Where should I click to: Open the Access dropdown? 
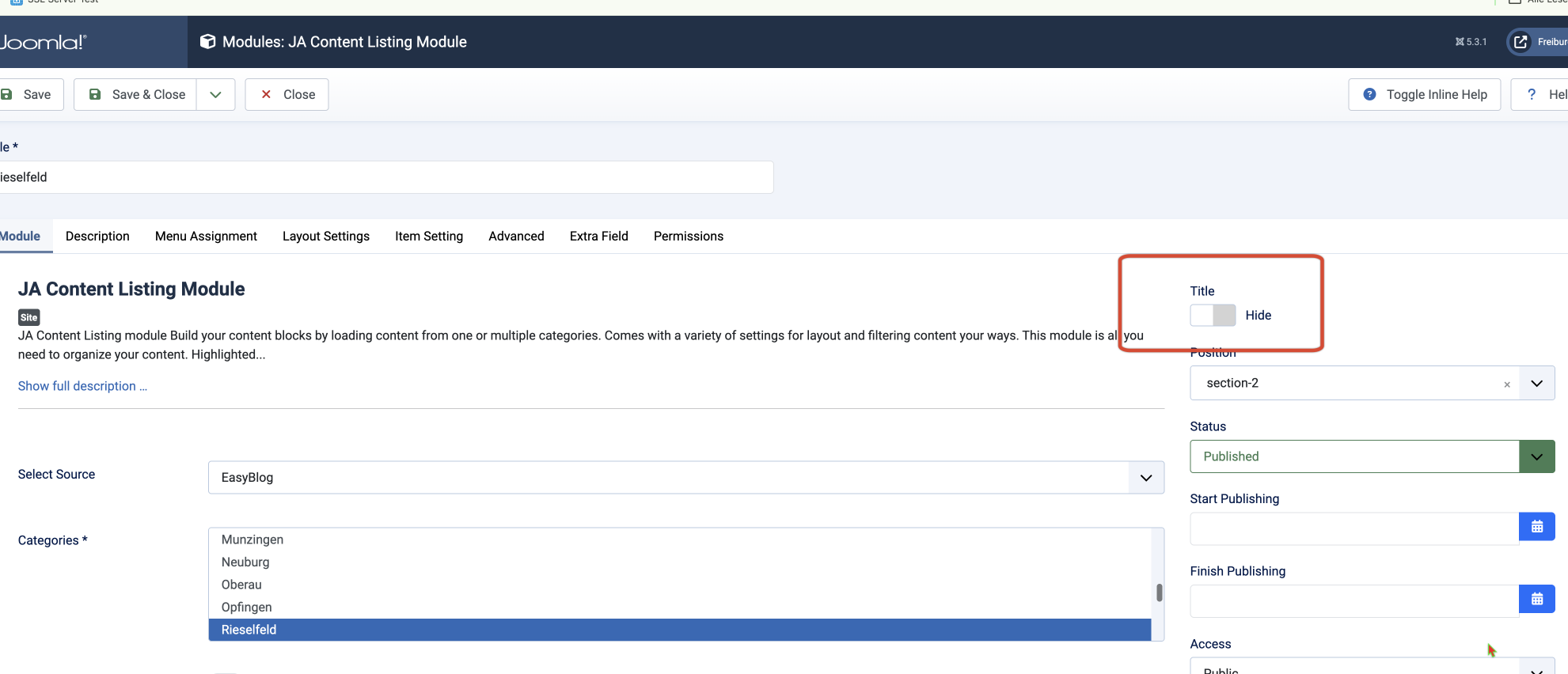(1372, 666)
